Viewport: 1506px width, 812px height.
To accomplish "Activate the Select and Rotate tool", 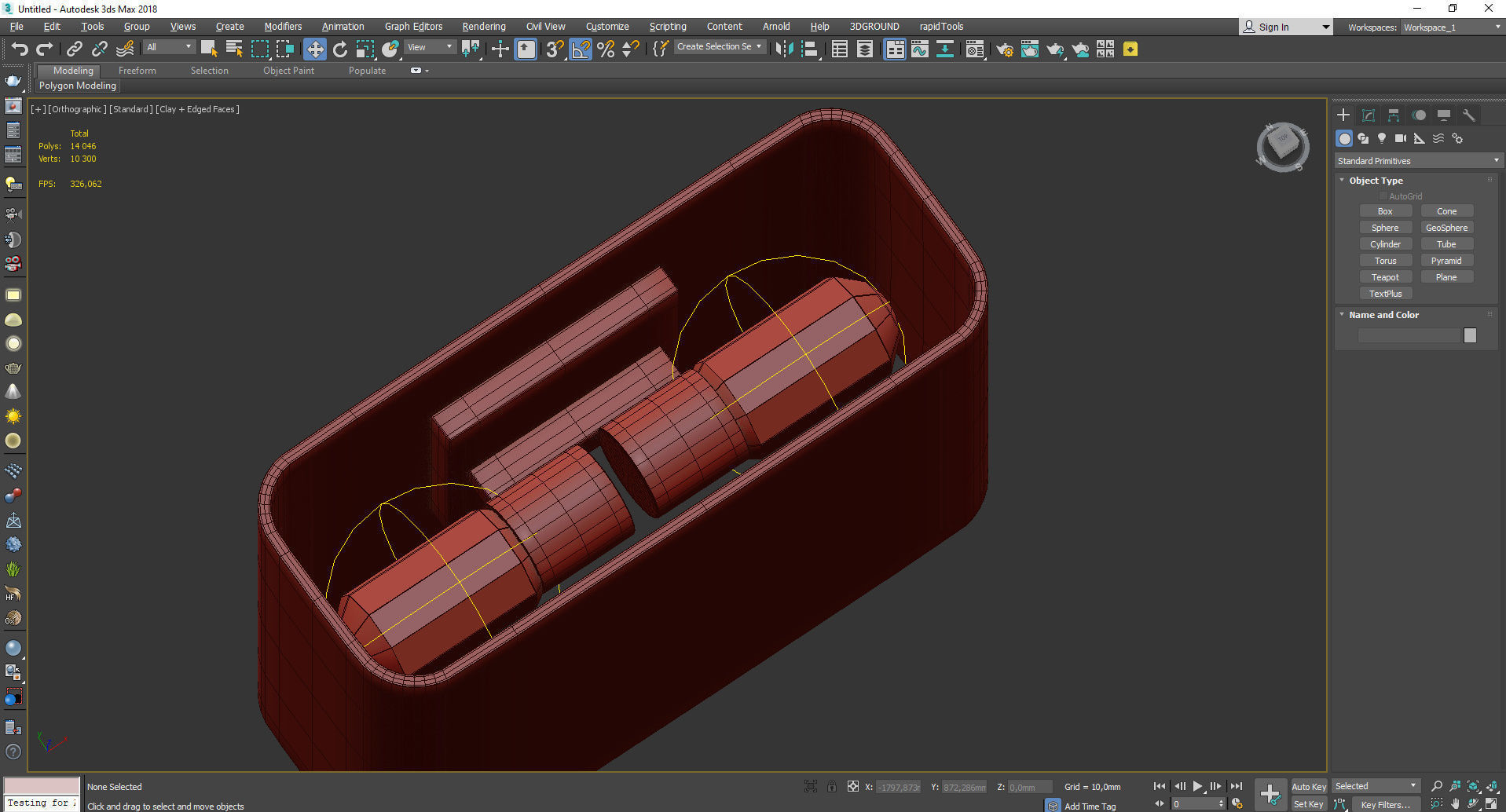I will 340,49.
